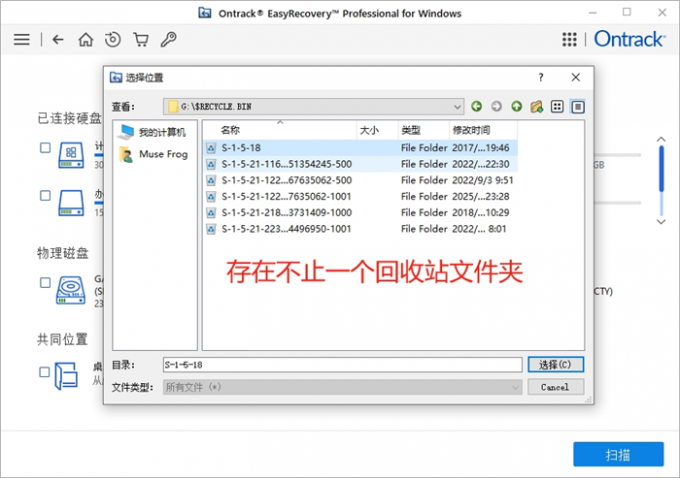Click the scrollbar up arrow in main window
Screen dimensions: 680x478
(661, 139)
